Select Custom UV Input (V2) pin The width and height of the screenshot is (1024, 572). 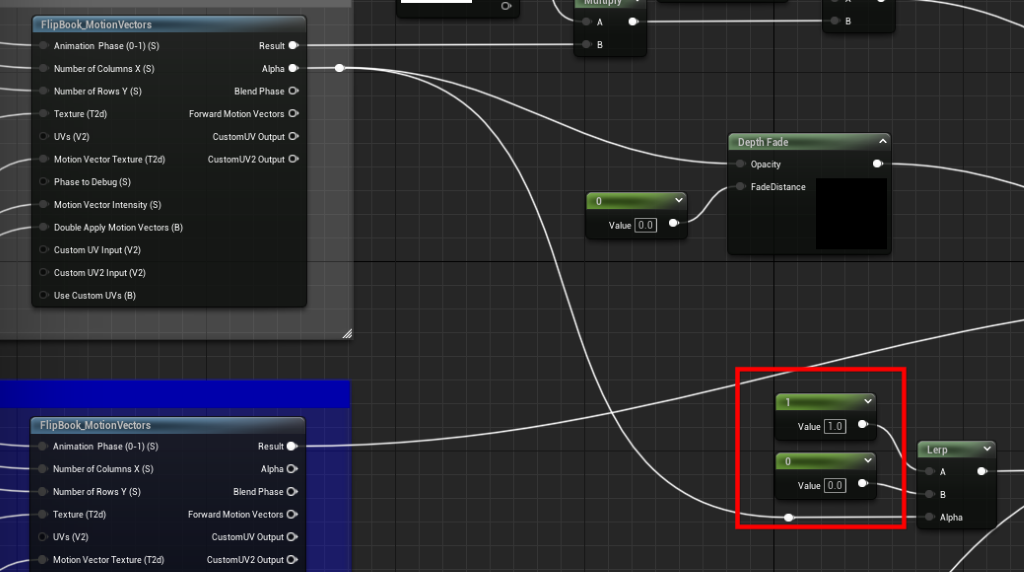tap(44, 249)
